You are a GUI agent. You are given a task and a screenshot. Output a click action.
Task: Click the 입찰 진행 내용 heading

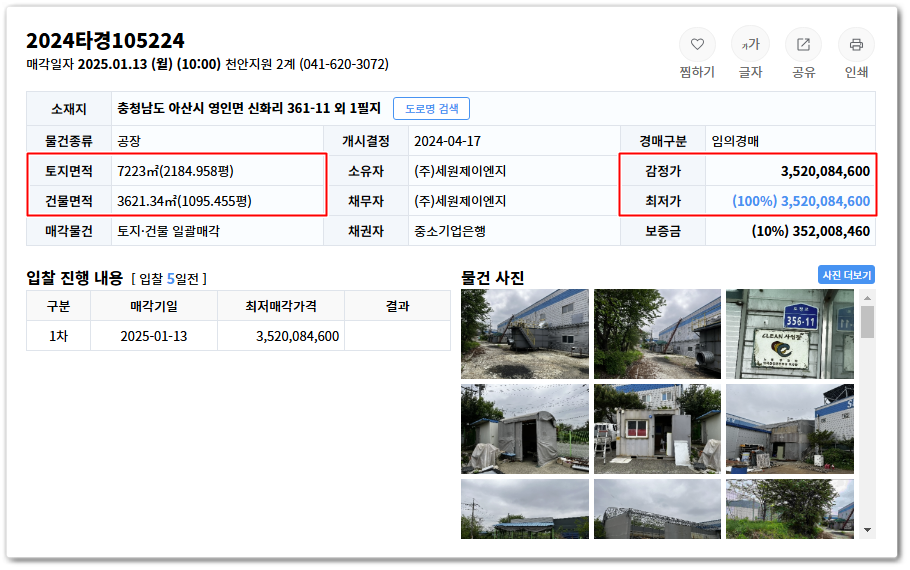pos(75,277)
